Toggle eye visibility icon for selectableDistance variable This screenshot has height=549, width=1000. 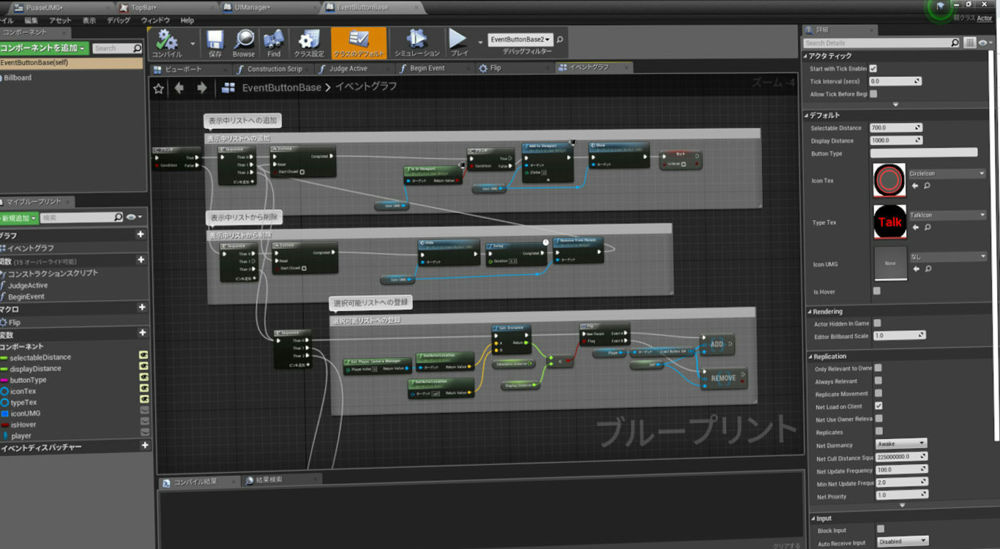[x=143, y=356]
